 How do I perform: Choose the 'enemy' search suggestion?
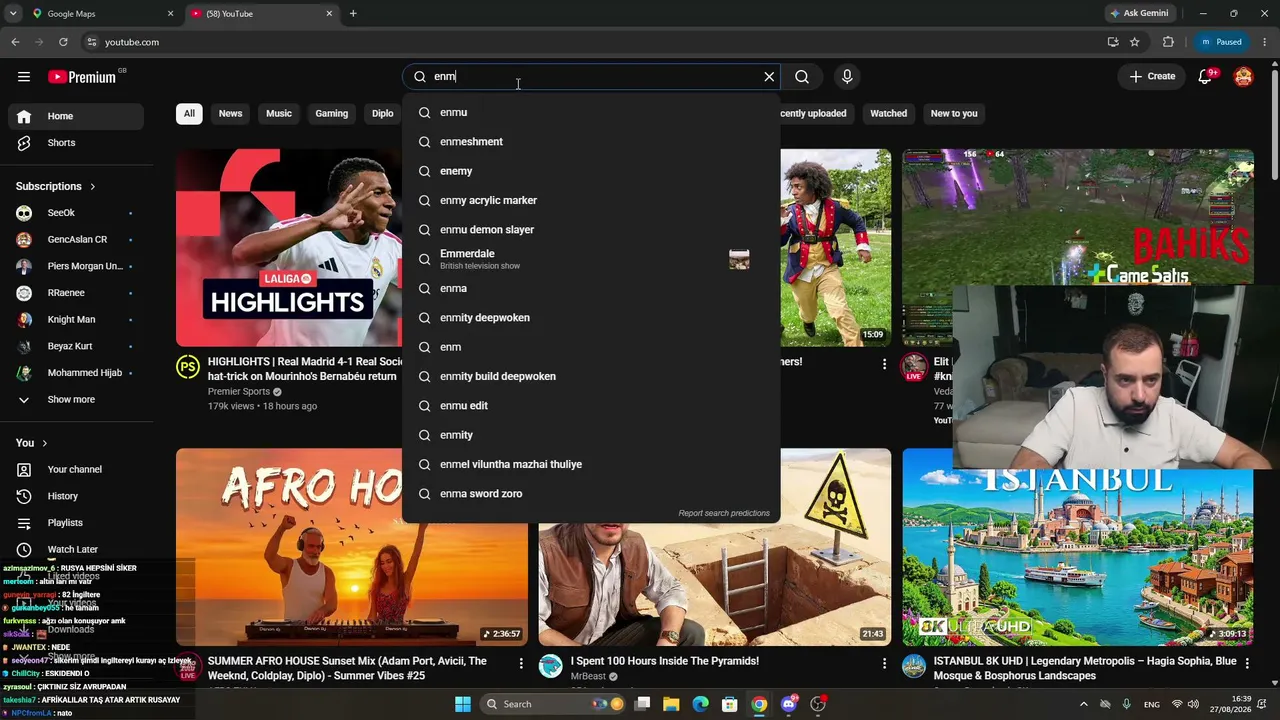[591, 171]
